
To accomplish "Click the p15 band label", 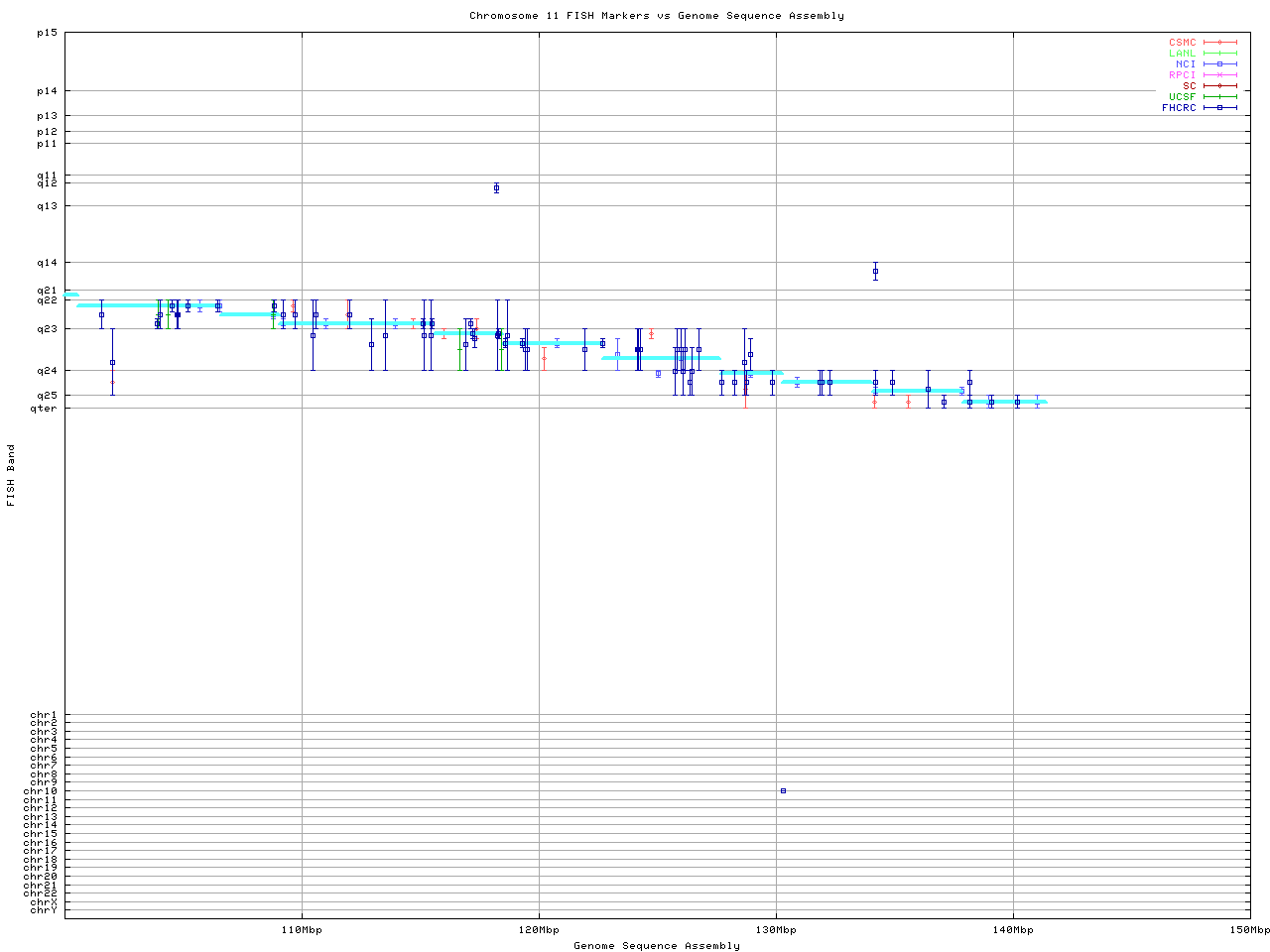I will pos(47,33).
